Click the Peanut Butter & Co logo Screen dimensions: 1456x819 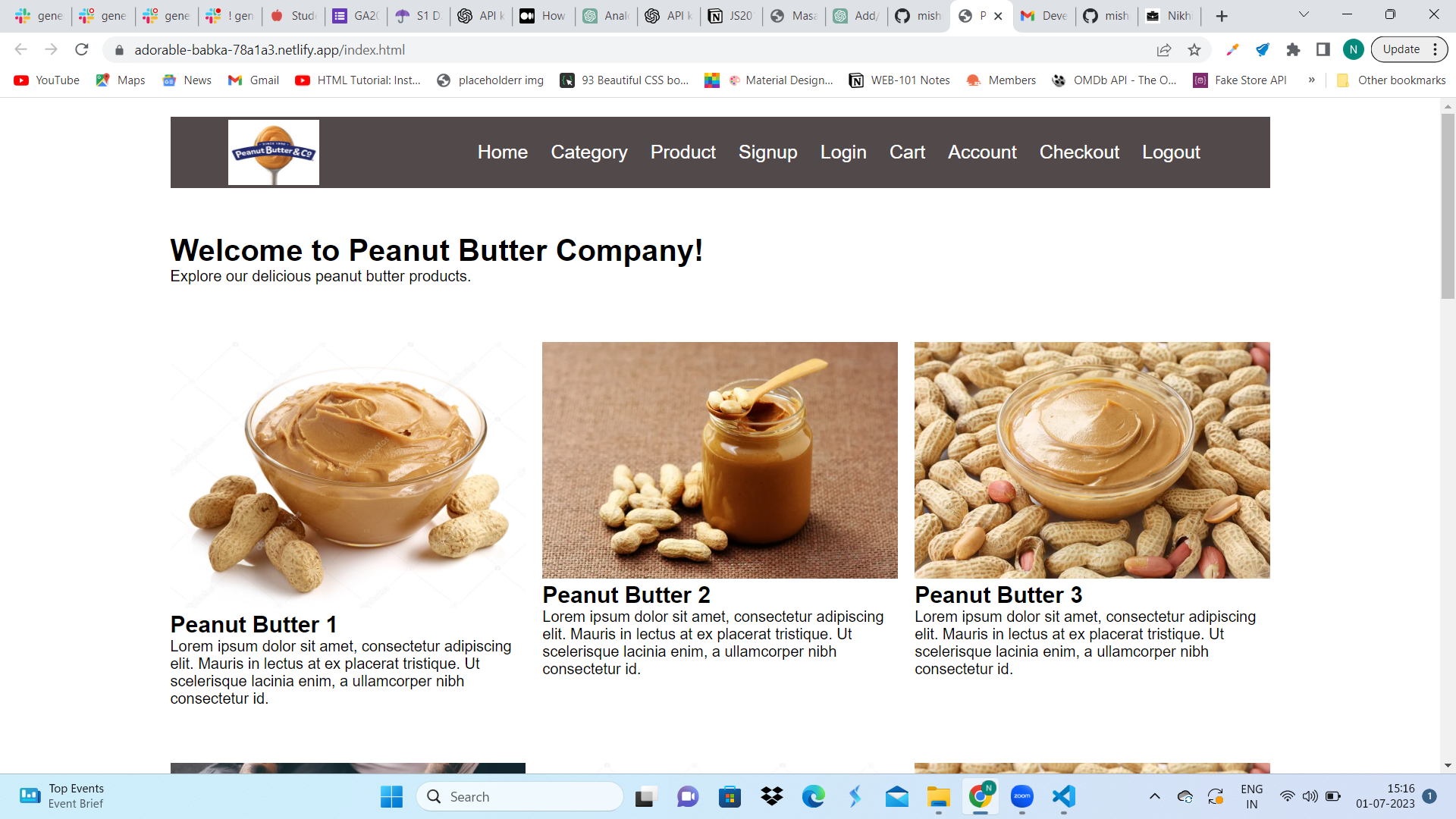[273, 152]
